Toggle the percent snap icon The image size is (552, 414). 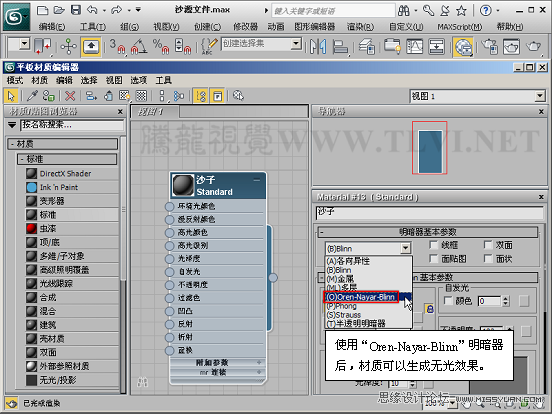(161, 46)
